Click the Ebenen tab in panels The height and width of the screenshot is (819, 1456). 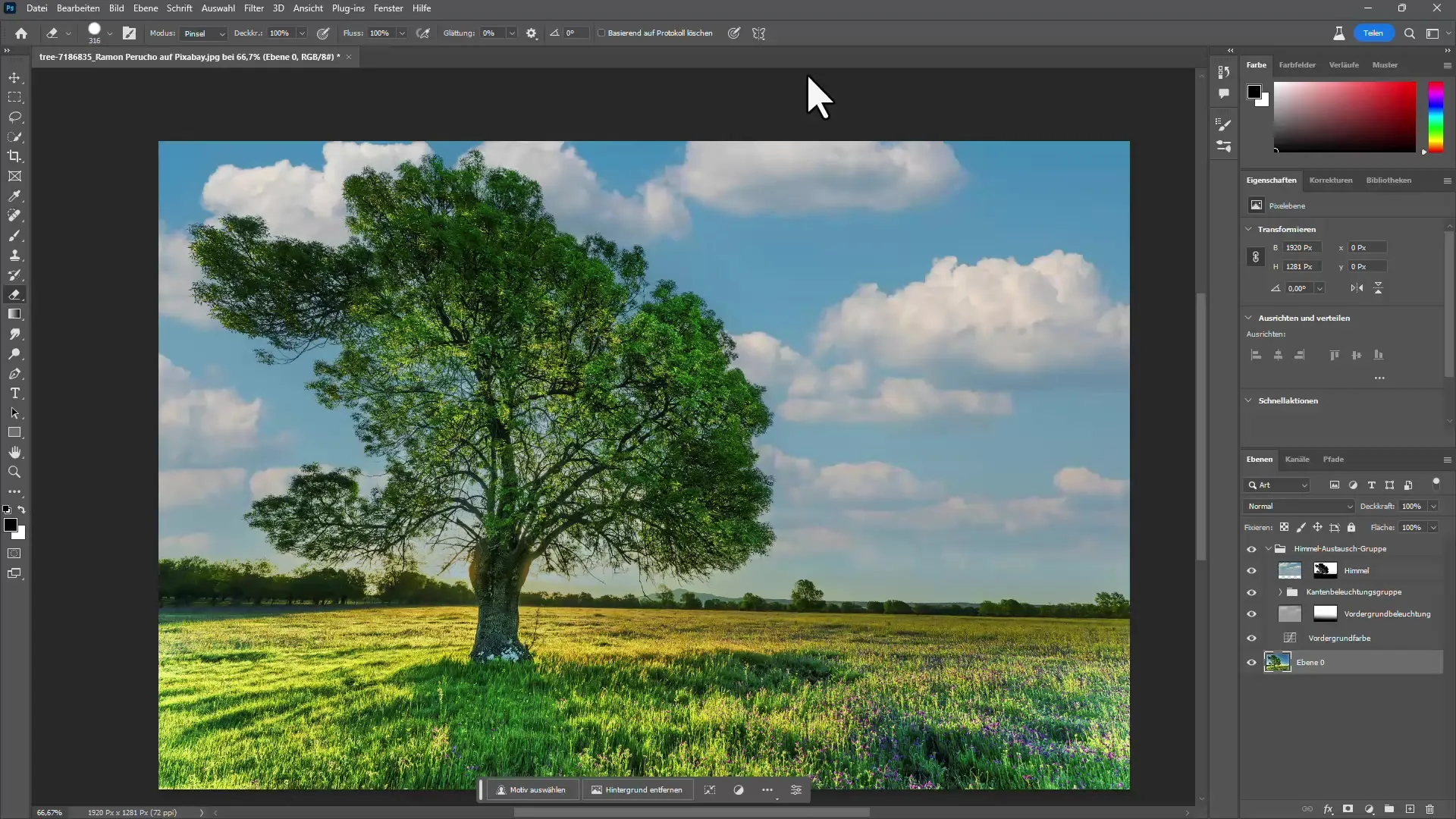(x=1259, y=459)
